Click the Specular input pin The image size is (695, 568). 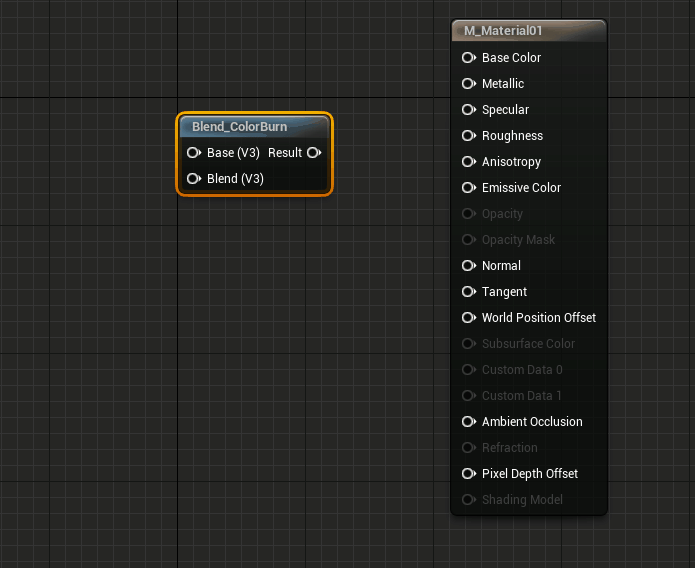point(469,110)
